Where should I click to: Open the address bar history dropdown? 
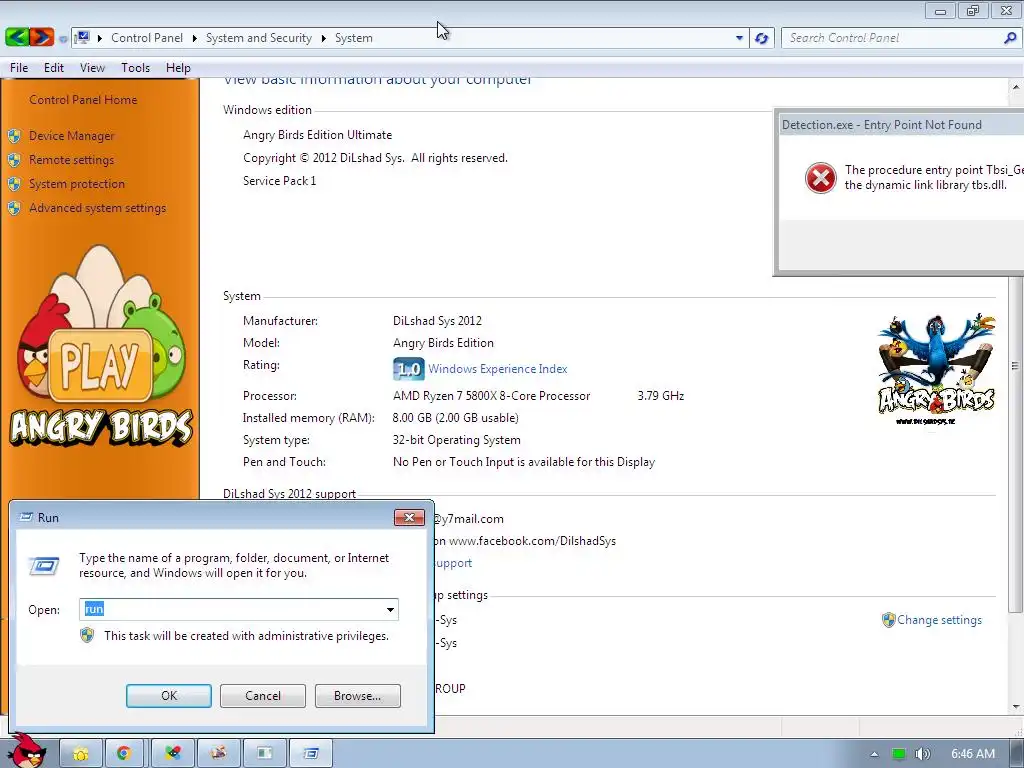(739, 38)
